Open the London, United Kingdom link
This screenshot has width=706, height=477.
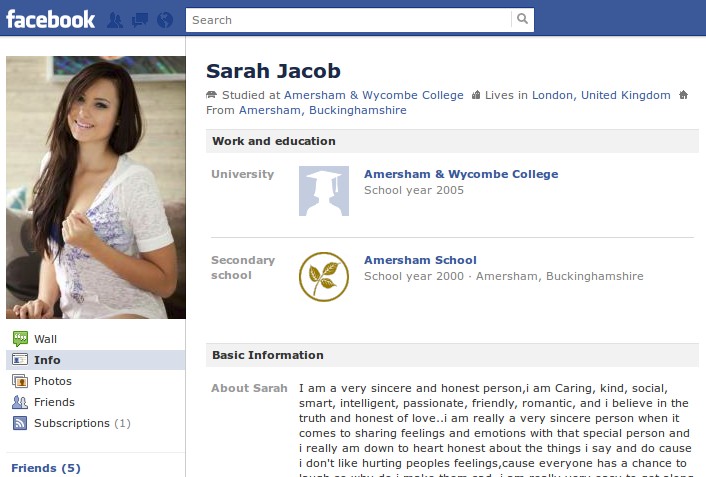pos(601,95)
